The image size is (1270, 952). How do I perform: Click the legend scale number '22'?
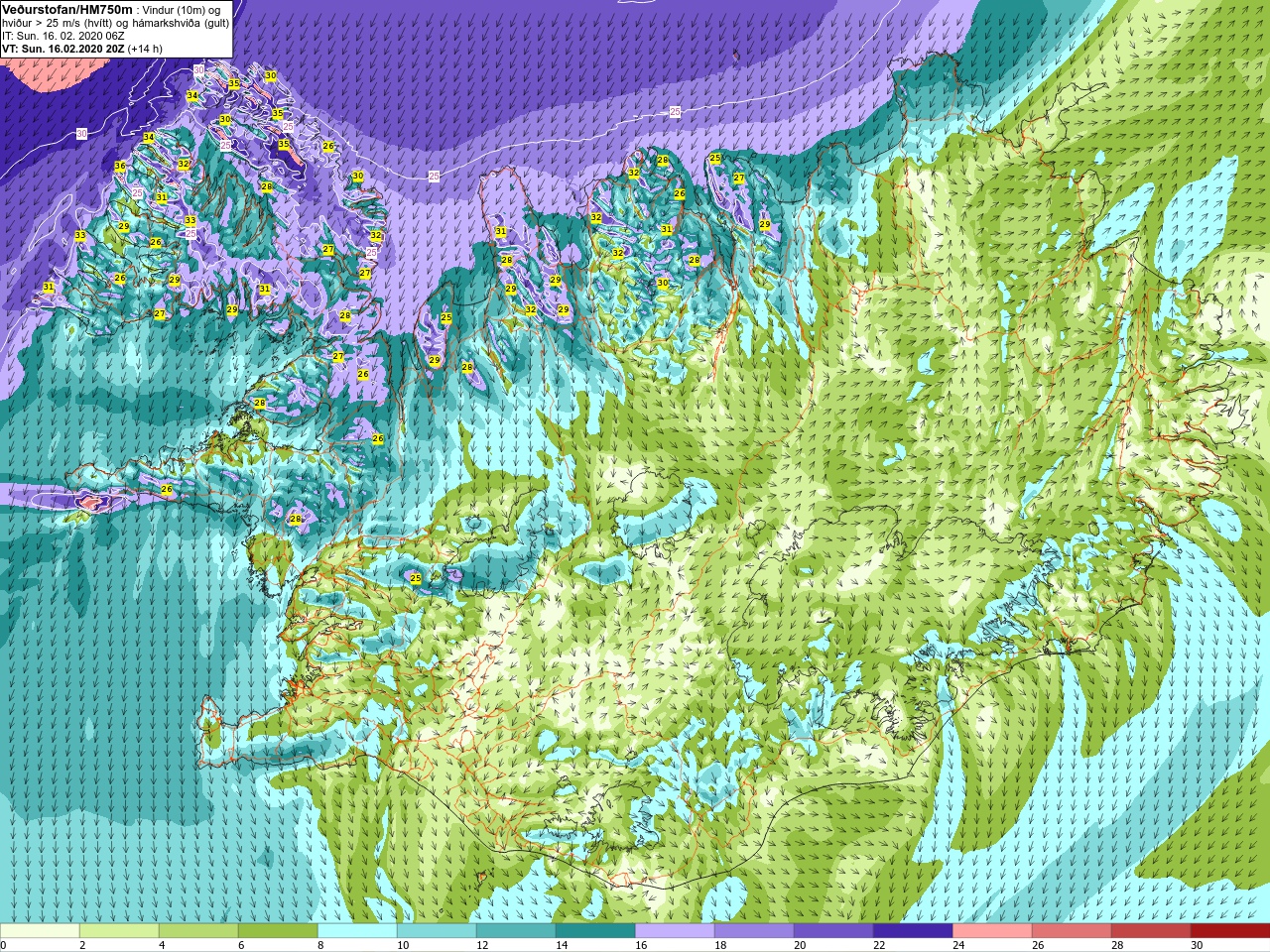[879, 945]
